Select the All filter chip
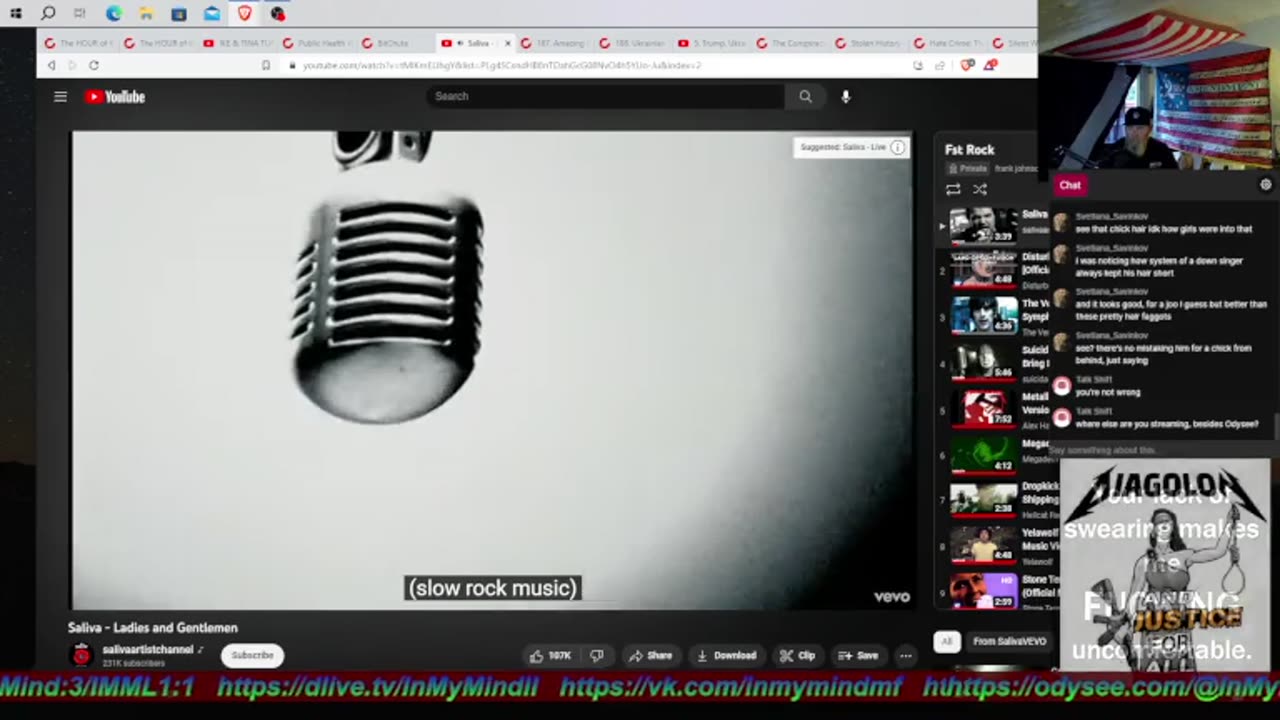Screen dimensions: 1280x720 tap(947, 641)
